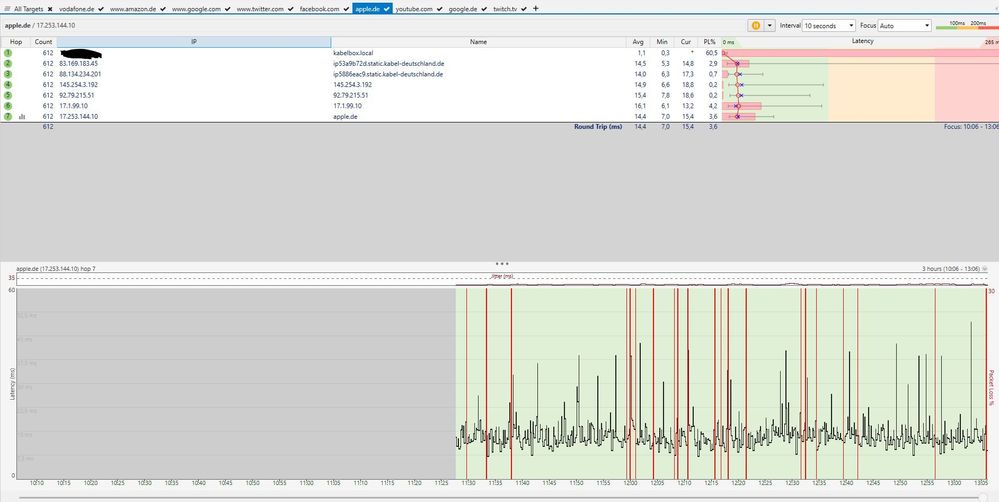Click the three-dot splitter above timeline graph
The width and height of the screenshot is (999, 502).
pos(502,262)
